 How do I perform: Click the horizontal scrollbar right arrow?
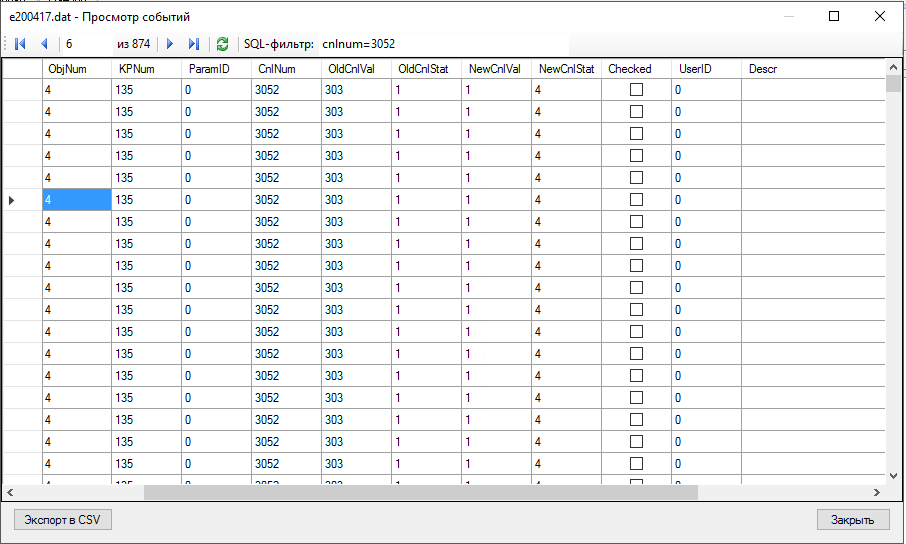pyautogui.click(x=877, y=493)
